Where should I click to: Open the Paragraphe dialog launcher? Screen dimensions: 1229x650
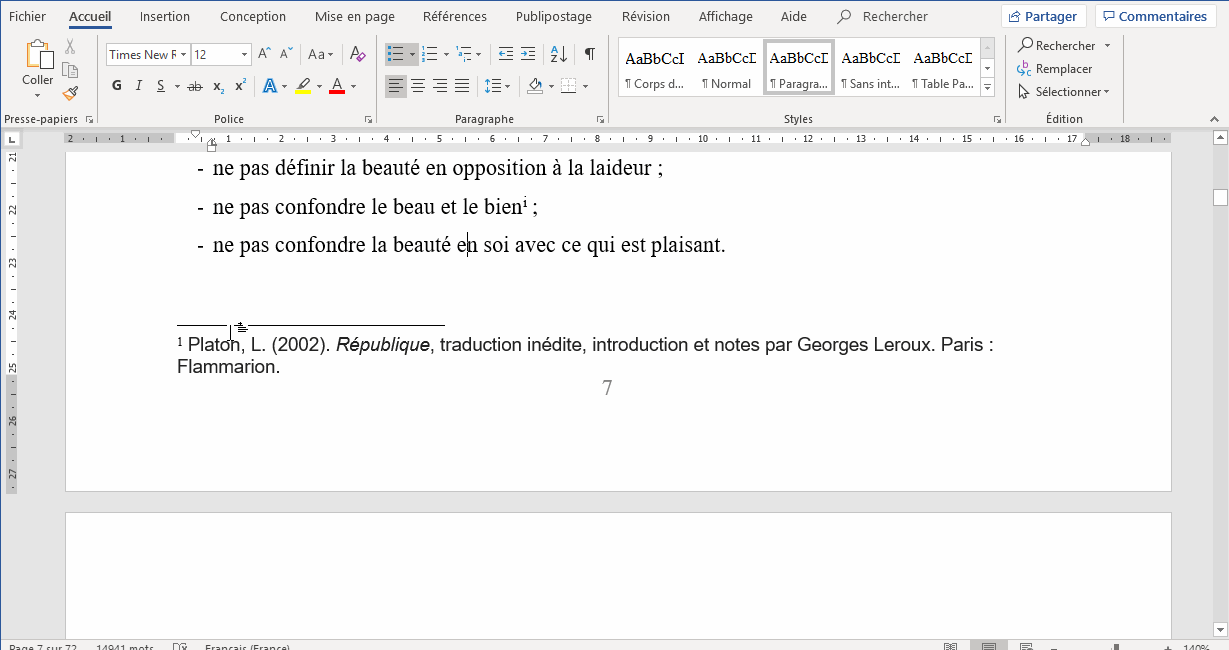(600, 119)
